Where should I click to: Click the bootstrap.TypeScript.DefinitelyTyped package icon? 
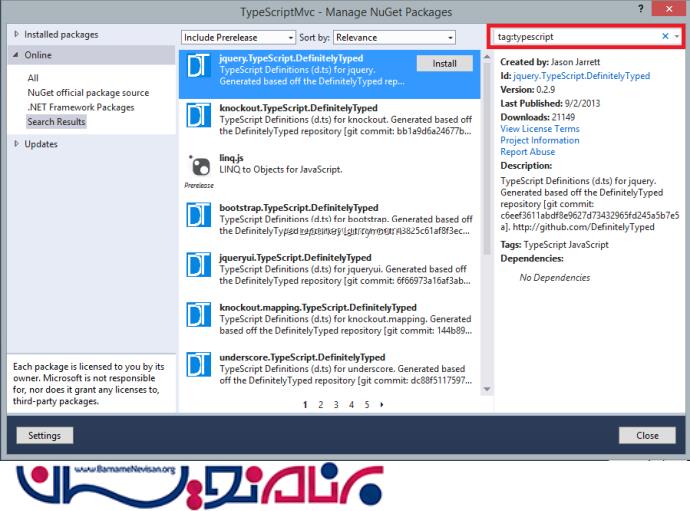[x=198, y=215]
